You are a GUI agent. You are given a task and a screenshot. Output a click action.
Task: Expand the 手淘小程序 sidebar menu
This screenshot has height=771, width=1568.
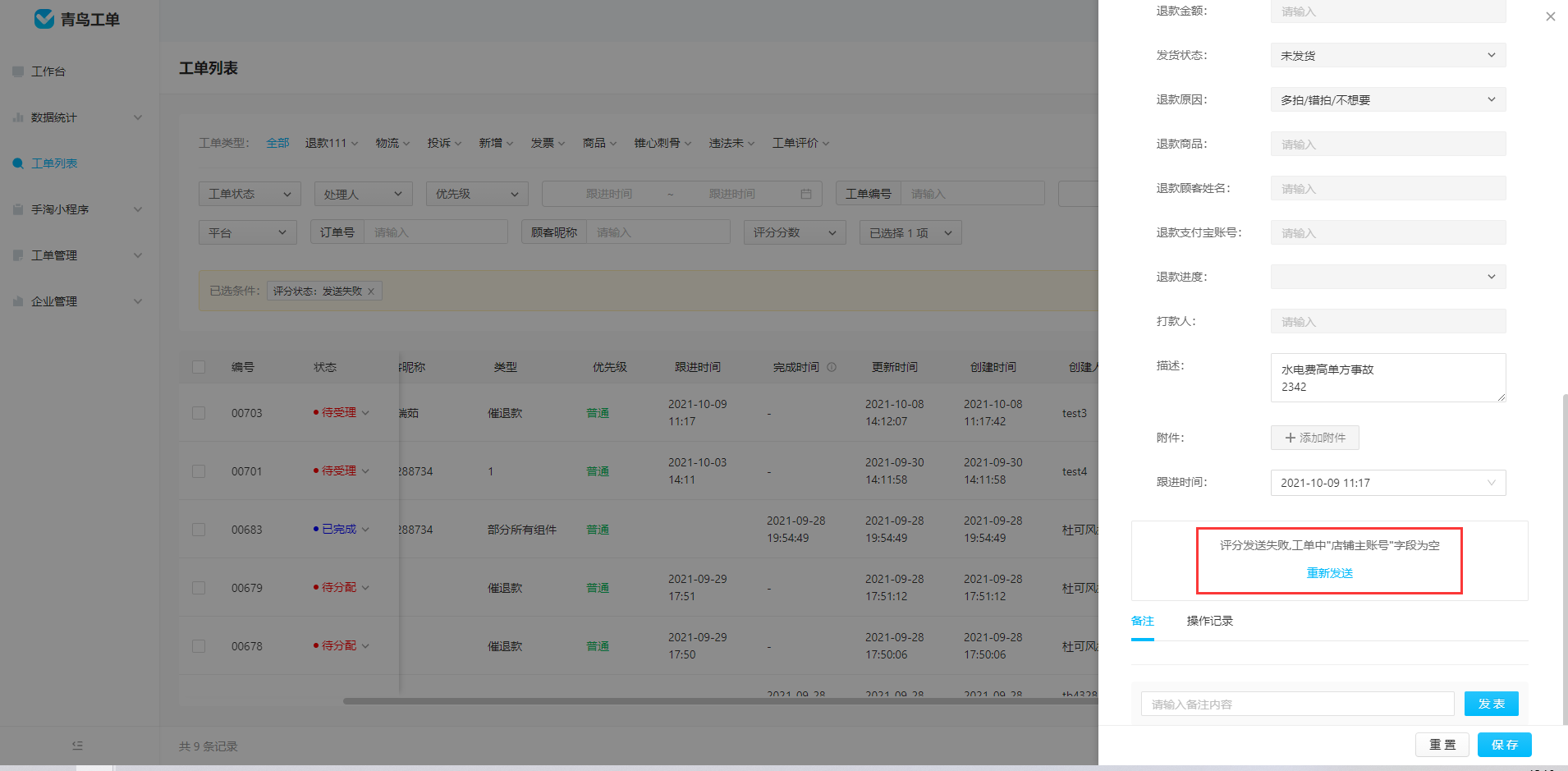80,209
